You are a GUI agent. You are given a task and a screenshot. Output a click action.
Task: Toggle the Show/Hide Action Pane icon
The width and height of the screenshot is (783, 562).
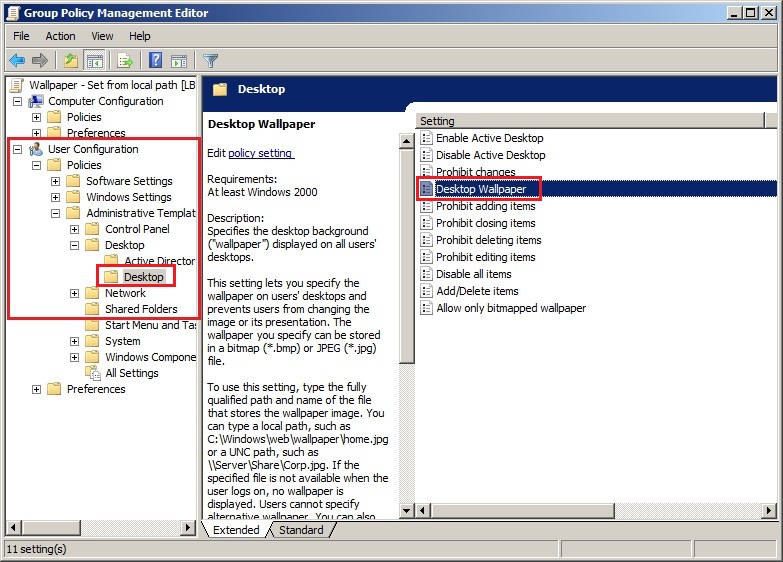179,60
